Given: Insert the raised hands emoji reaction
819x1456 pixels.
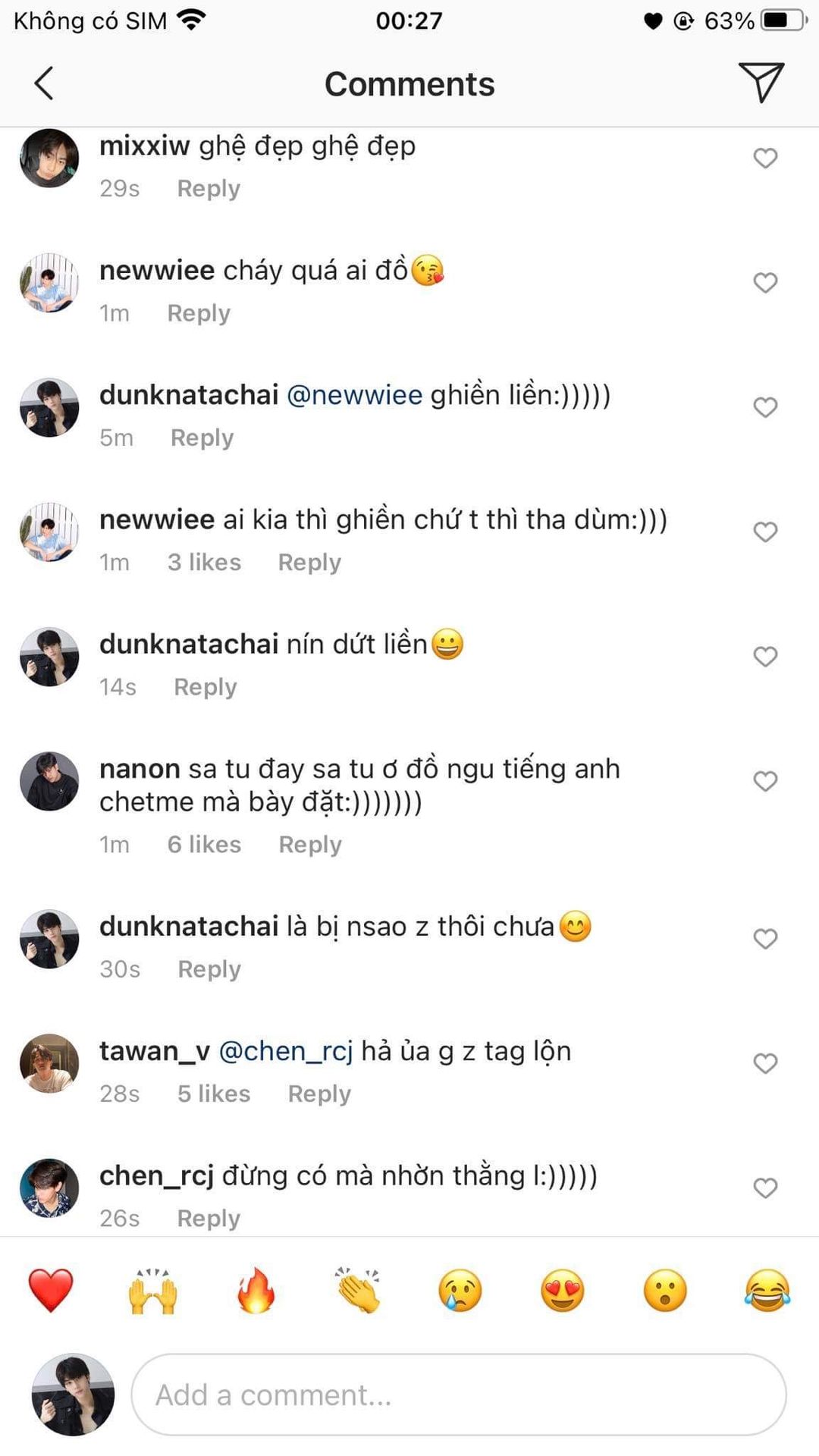Looking at the screenshot, I should (x=153, y=1290).
